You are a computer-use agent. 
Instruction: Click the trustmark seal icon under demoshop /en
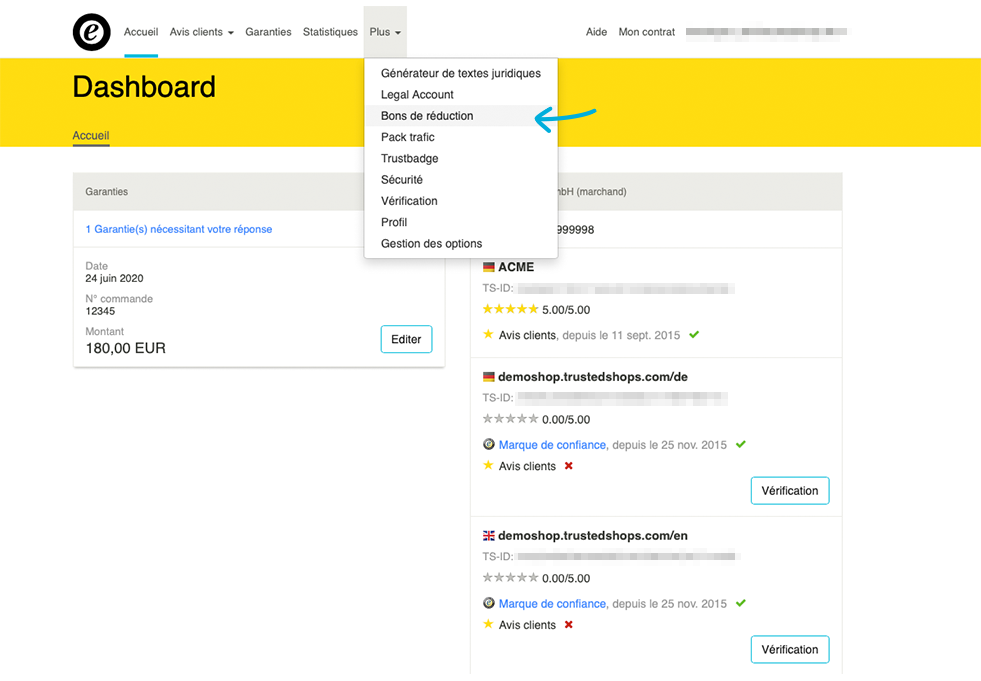point(489,603)
